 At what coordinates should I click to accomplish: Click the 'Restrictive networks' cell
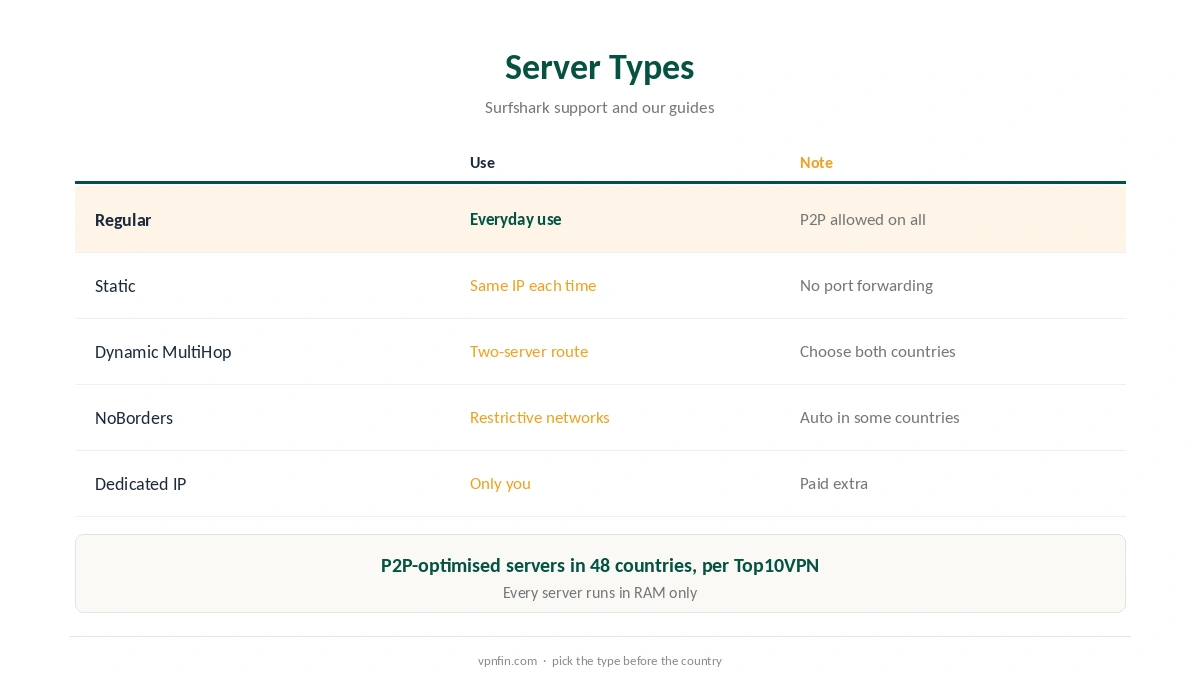[x=540, y=417]
